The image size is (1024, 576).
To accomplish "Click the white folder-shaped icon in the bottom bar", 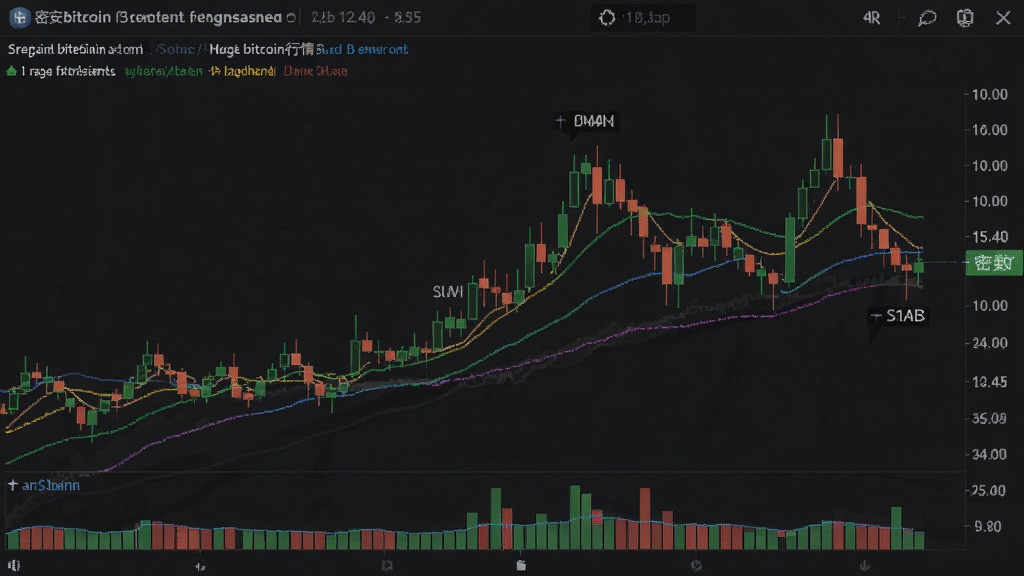I will [x=520, y=566].
